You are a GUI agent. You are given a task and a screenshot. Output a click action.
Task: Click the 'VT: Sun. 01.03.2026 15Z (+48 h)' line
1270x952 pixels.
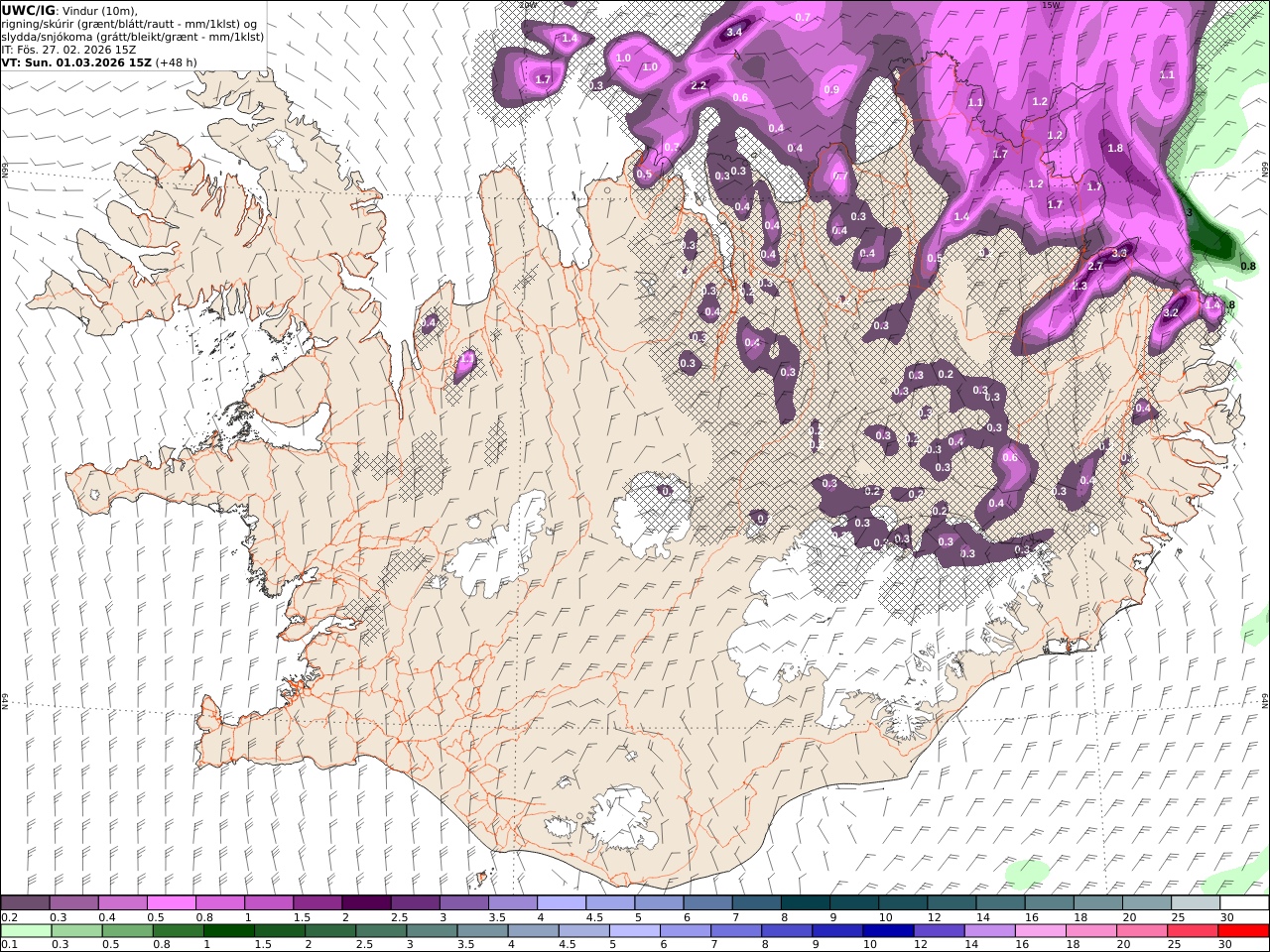click(x=99, y=61)
